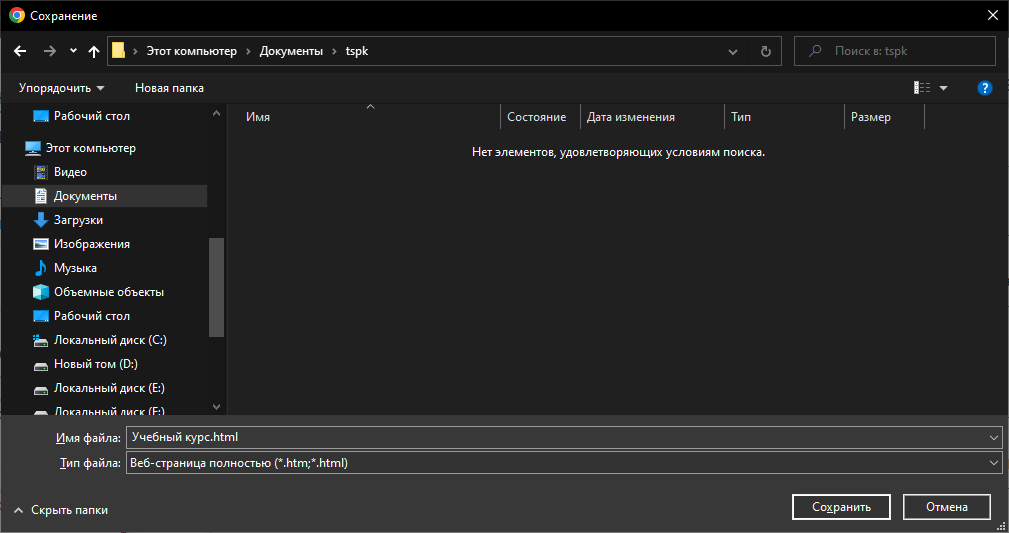Select Локальный диск (C:) drive
The height and width of the screenshot is (533, 1009).
(x=110, y=340)
